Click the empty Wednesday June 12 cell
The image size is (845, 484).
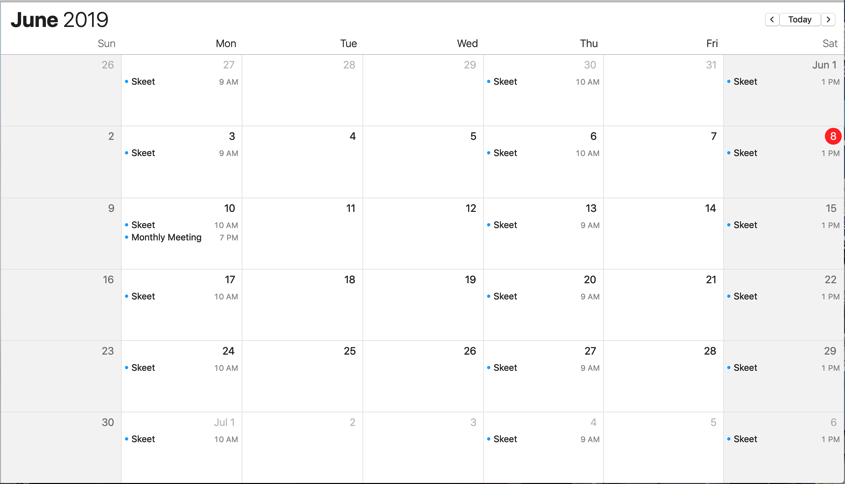tap(423, 234)
